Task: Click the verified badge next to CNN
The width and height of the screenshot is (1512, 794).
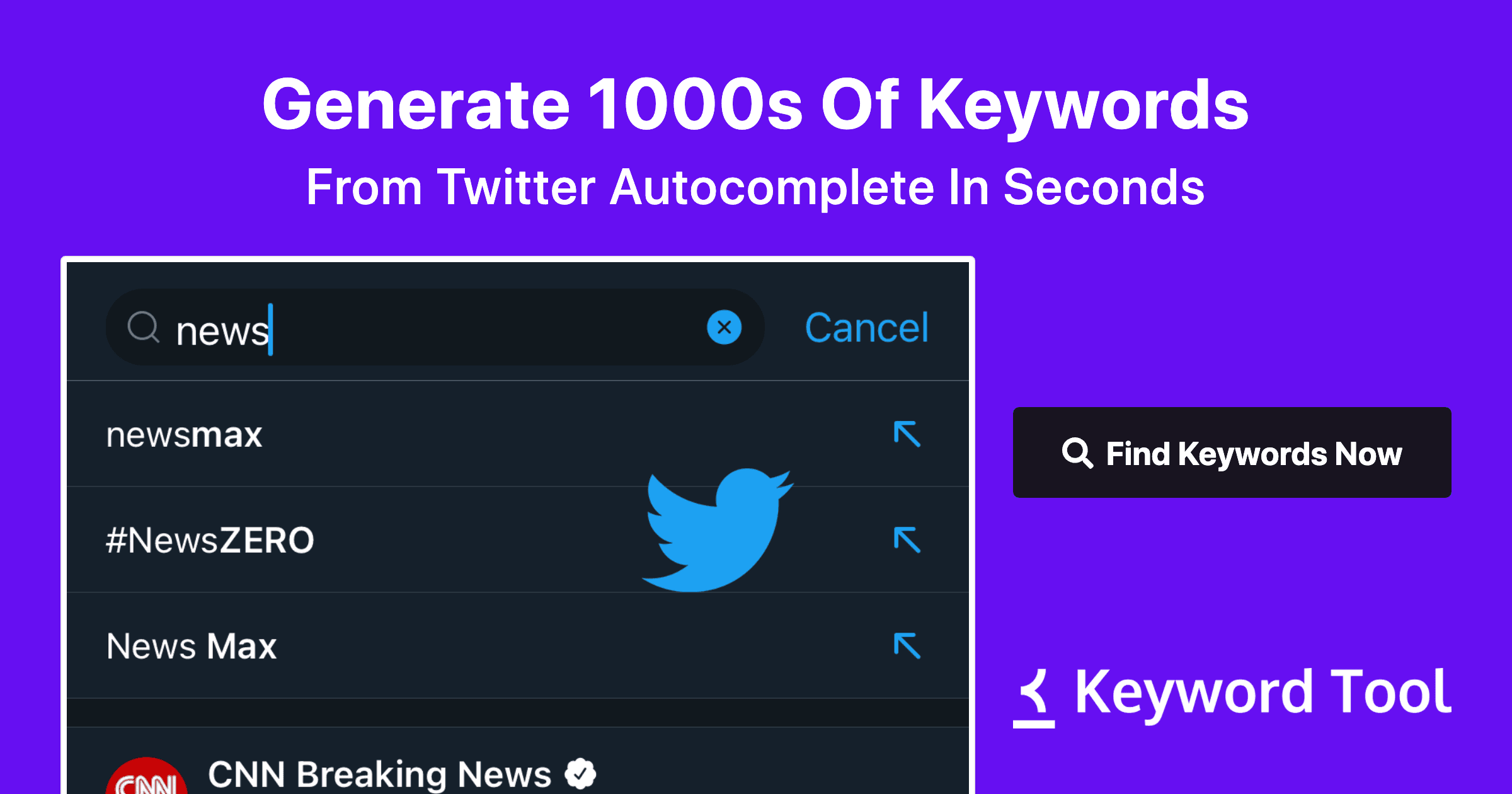Action: [580, 774]
